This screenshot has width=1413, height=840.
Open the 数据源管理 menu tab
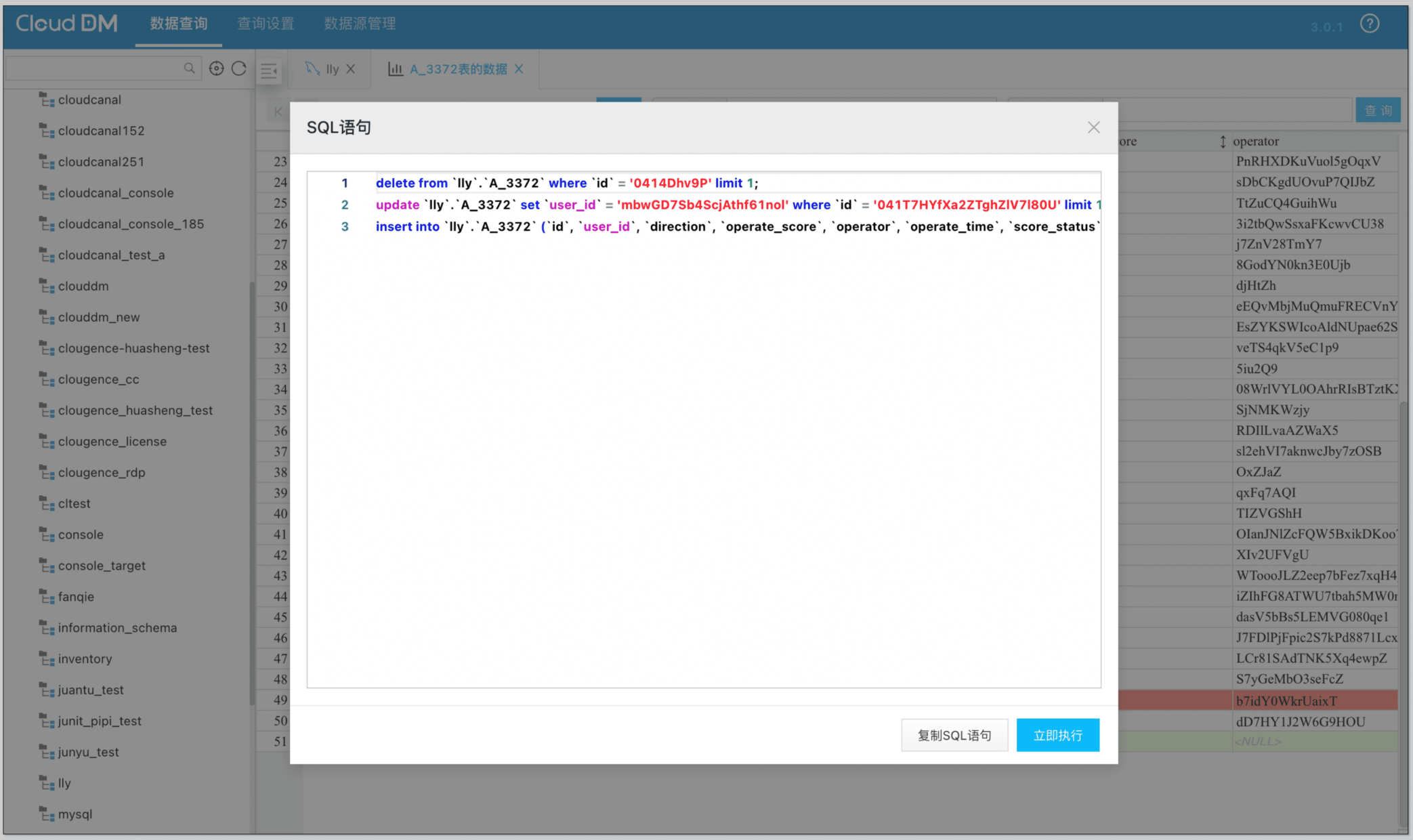pos(360,24)
